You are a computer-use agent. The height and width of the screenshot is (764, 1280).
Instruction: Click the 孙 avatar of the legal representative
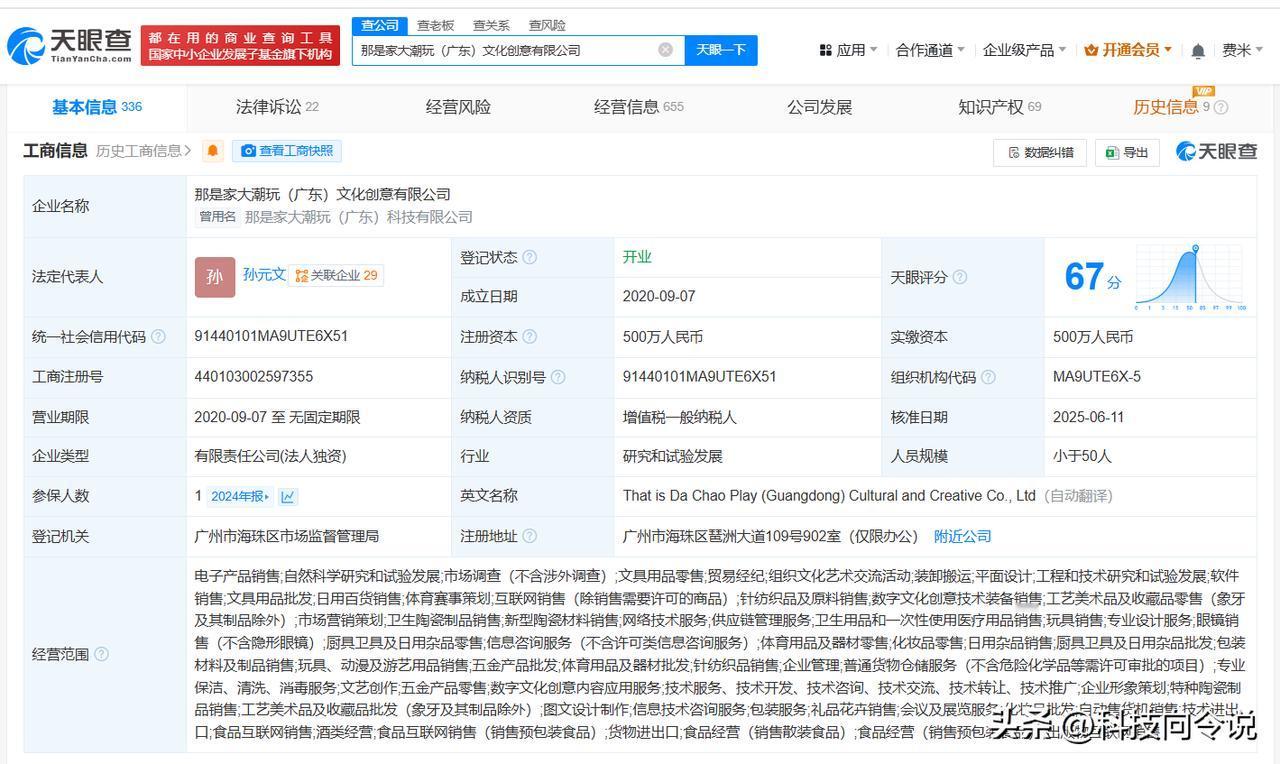click(x=215, y=277)
